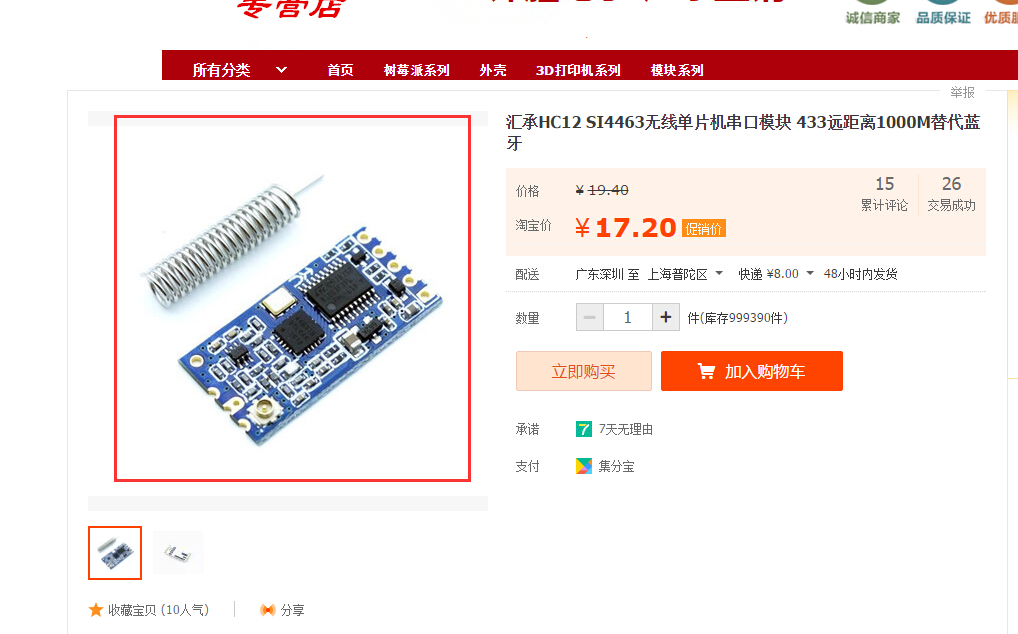
Task: Open the 模块系列 navigation item
Action: (677, 70)
